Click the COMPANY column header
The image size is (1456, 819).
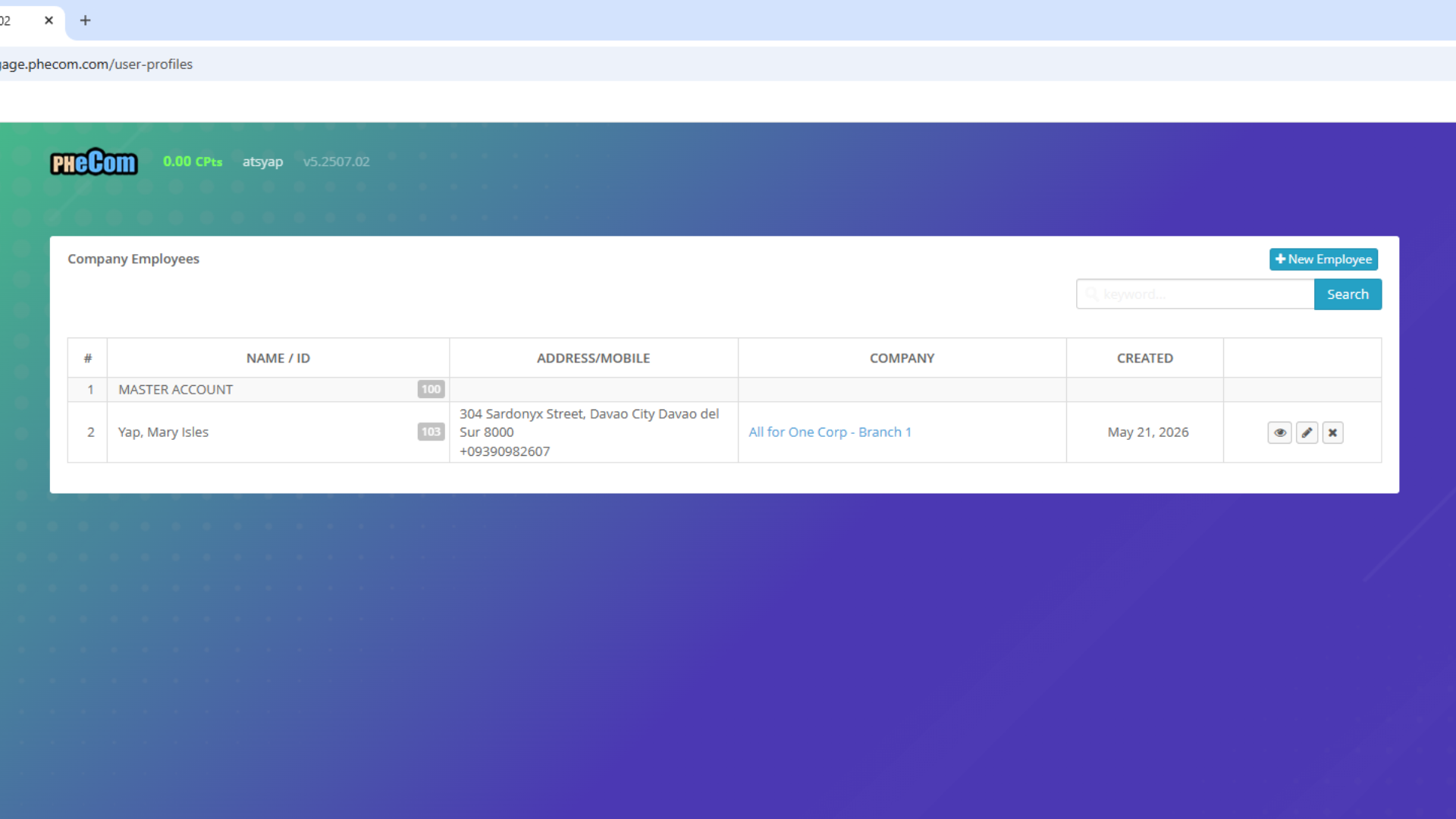902,358
